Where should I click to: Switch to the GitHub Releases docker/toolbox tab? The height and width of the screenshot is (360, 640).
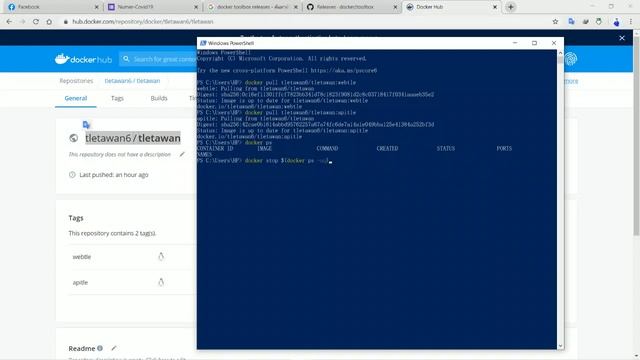click(x=352, y=7)
